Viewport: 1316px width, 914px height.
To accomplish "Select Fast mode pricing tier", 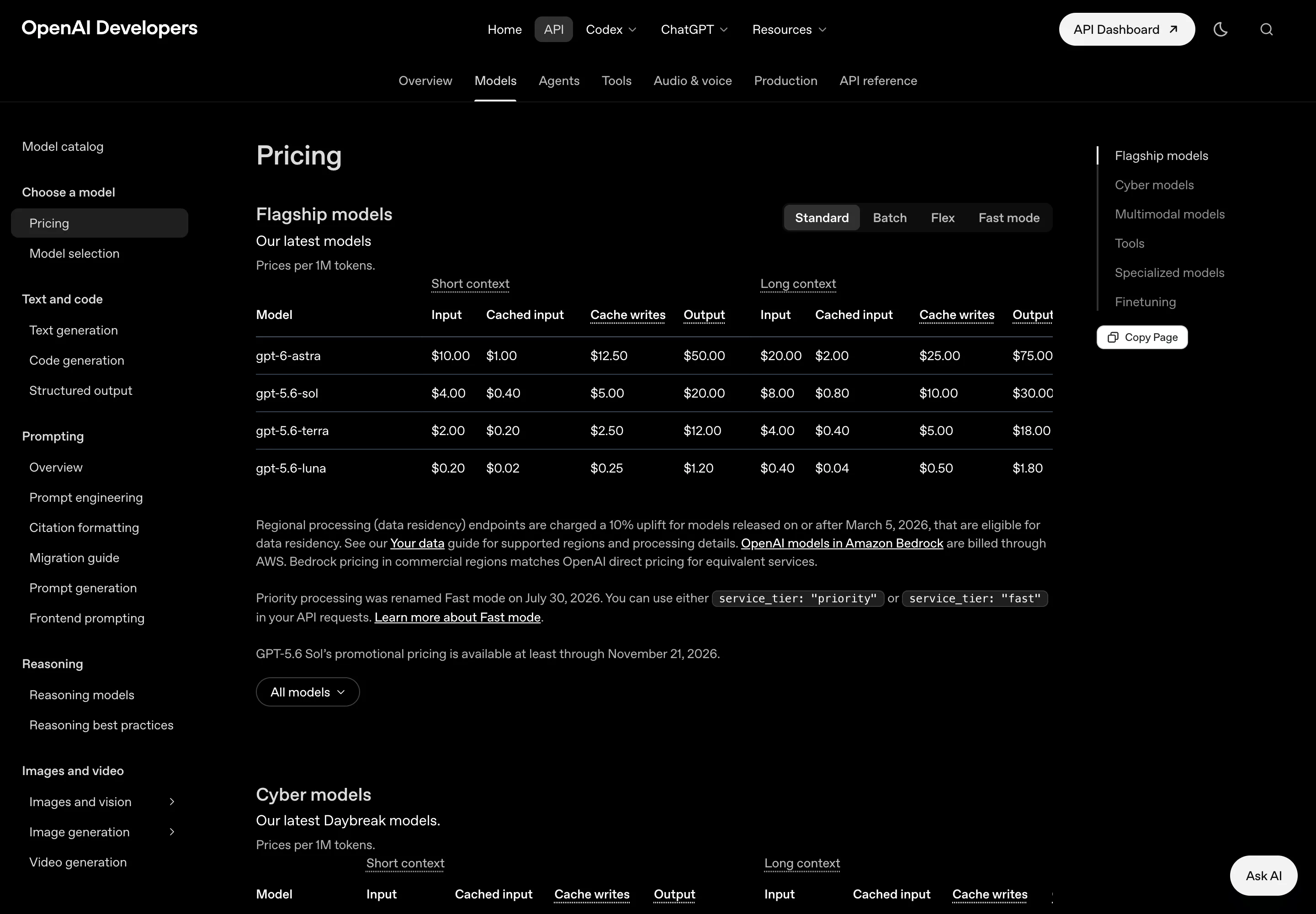I will coord(1008,218).
